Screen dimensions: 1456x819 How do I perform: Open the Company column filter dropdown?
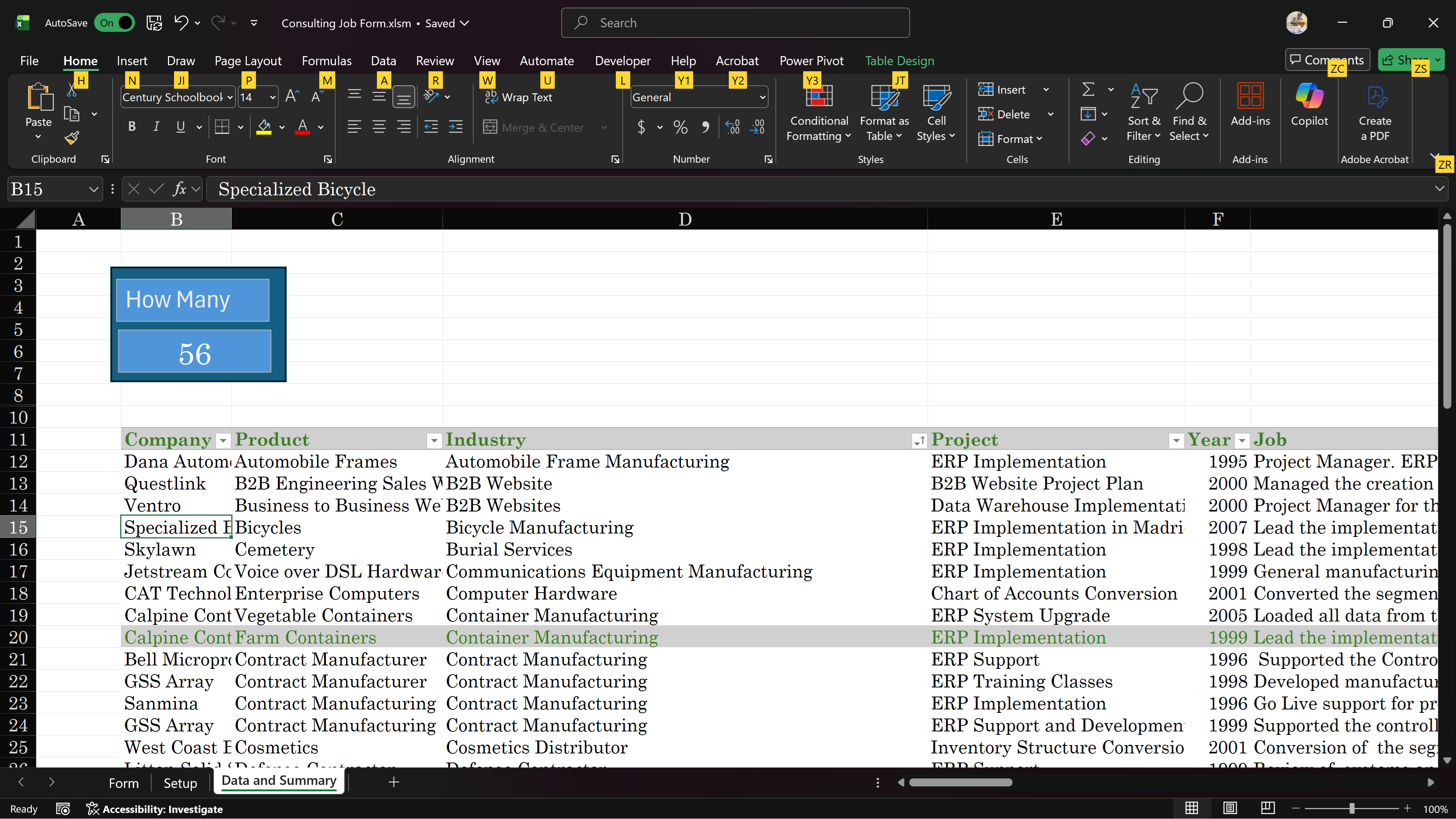pyautogui.click(x=223, y=441)
